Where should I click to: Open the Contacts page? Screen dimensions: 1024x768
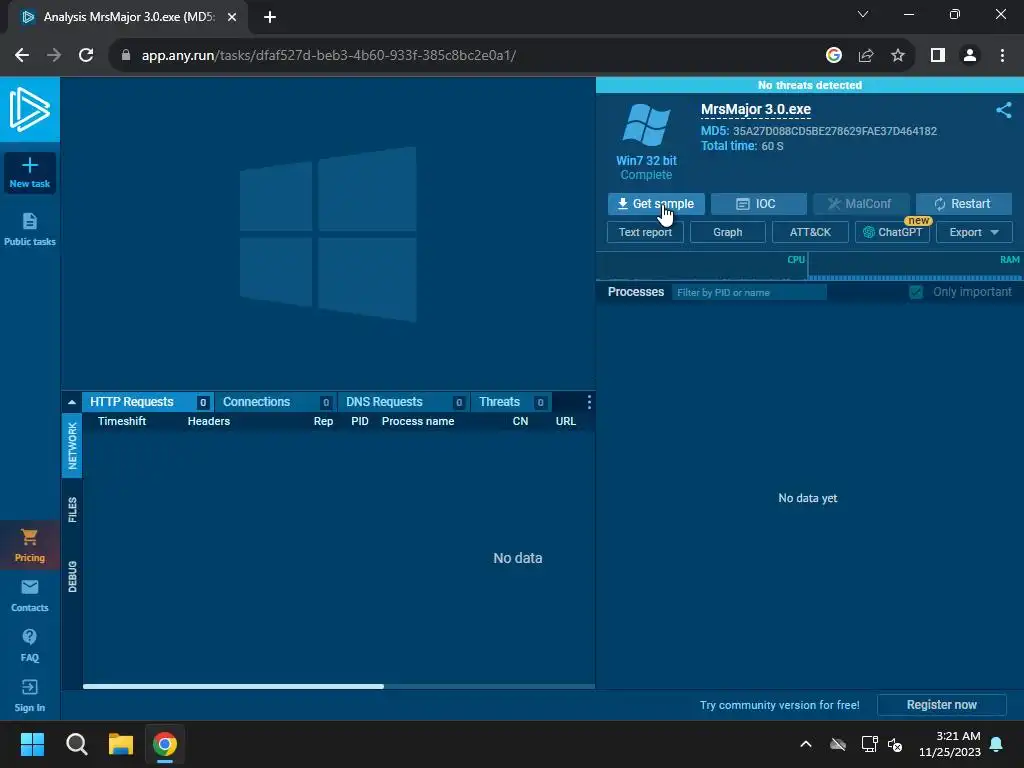point(29,596)
